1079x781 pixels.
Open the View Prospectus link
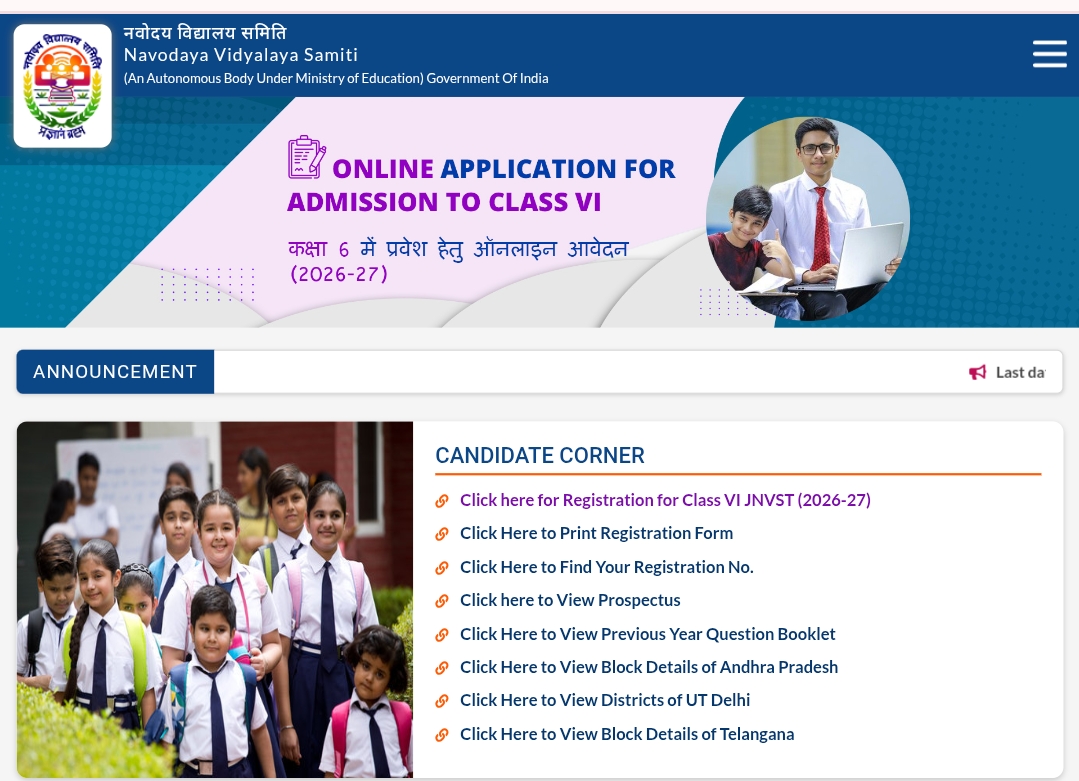point(570,600)
